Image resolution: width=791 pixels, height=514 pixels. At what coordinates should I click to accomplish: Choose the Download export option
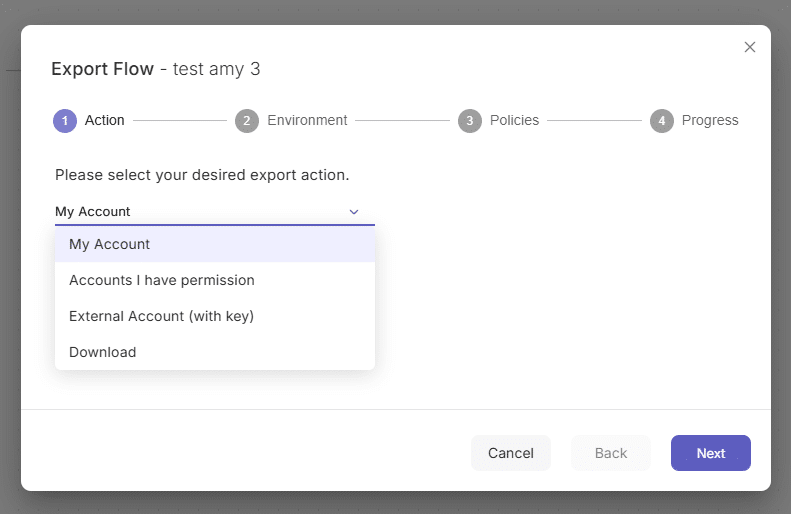coord(215,352)
